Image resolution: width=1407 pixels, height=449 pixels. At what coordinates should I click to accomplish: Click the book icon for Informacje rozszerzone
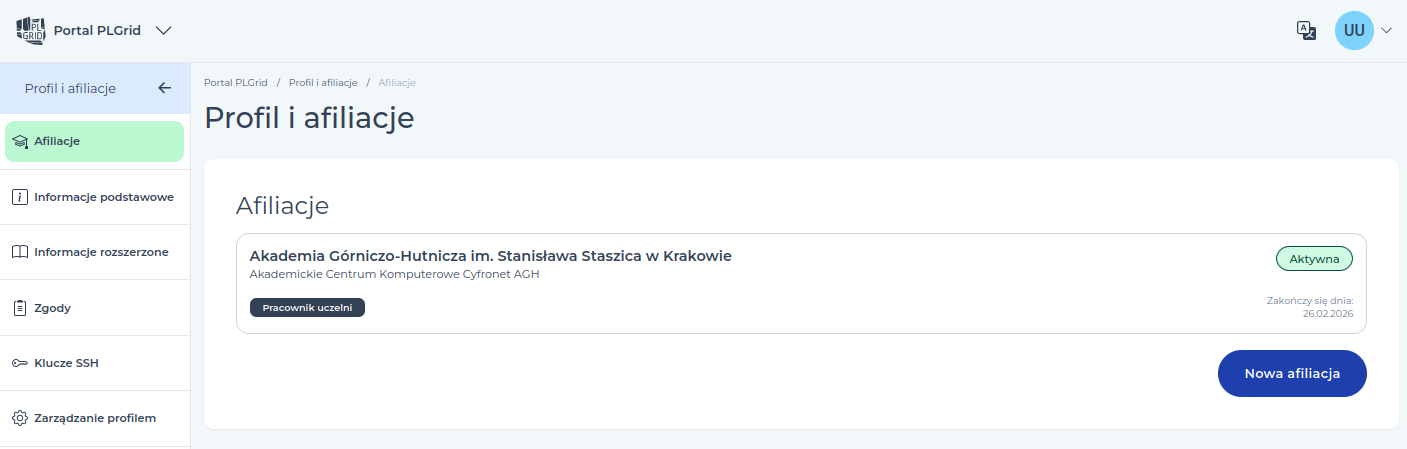click(20, 252)
